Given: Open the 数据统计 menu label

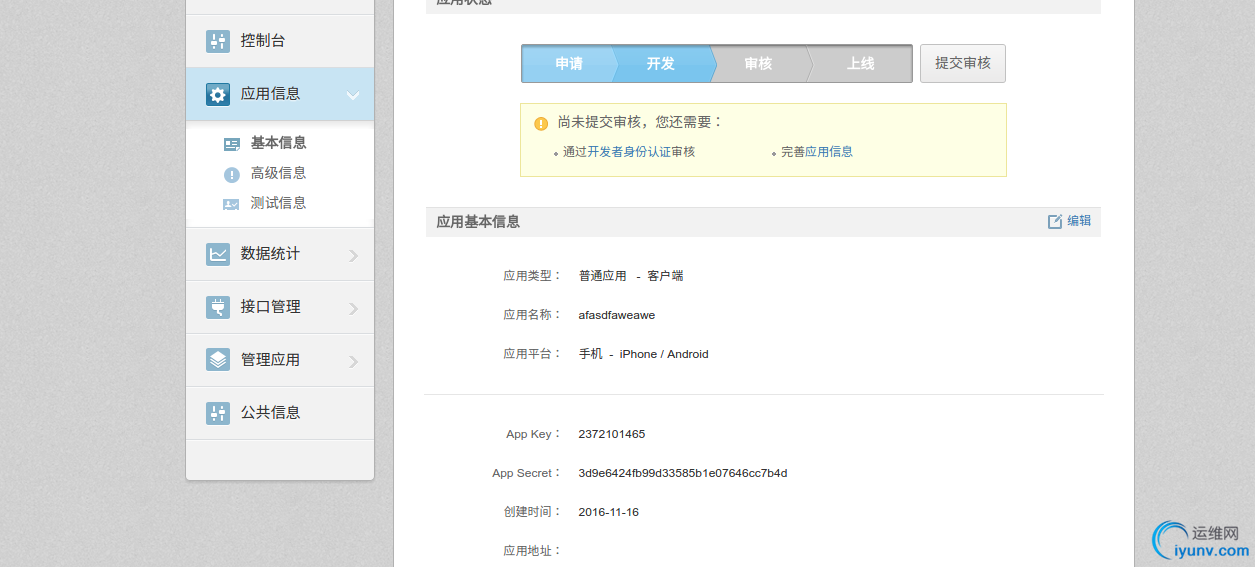Looking at the screenshot, I should (270, 254).
